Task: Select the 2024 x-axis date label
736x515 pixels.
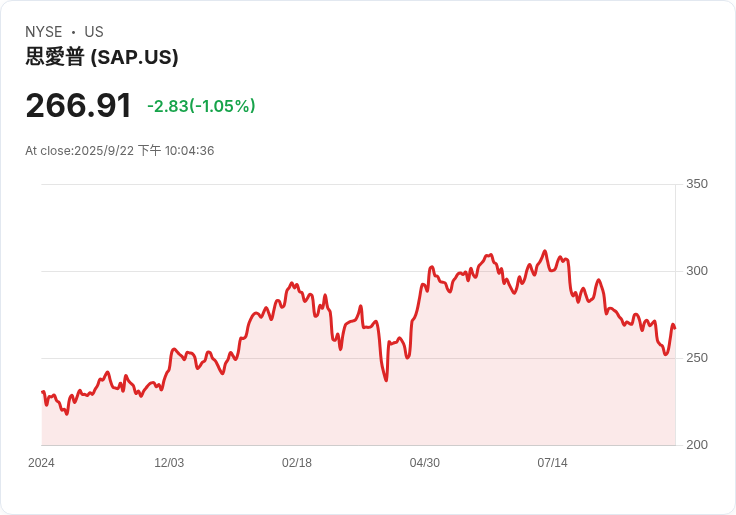Action: pos(41,463)
